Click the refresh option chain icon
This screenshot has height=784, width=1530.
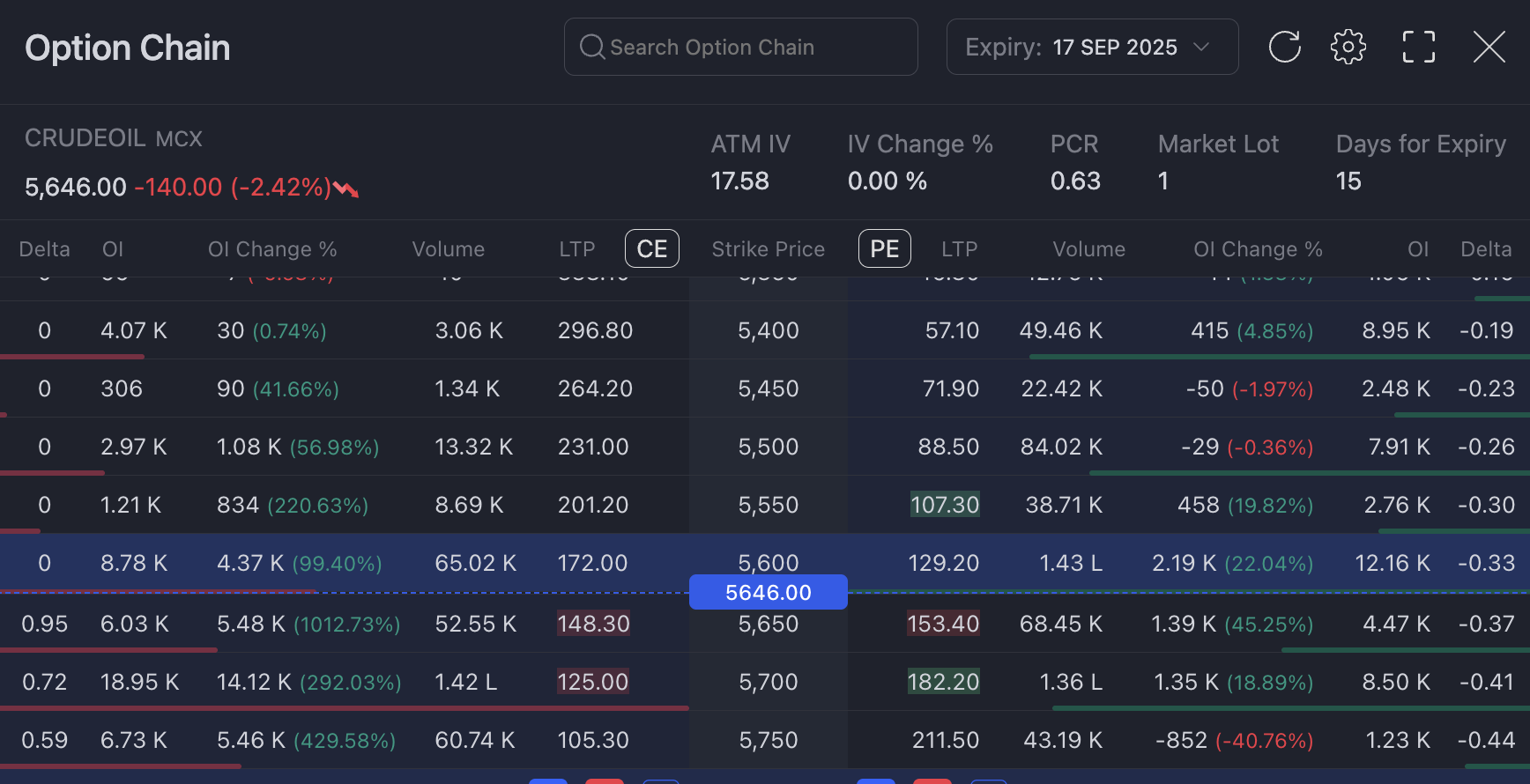pos(1284,47)
